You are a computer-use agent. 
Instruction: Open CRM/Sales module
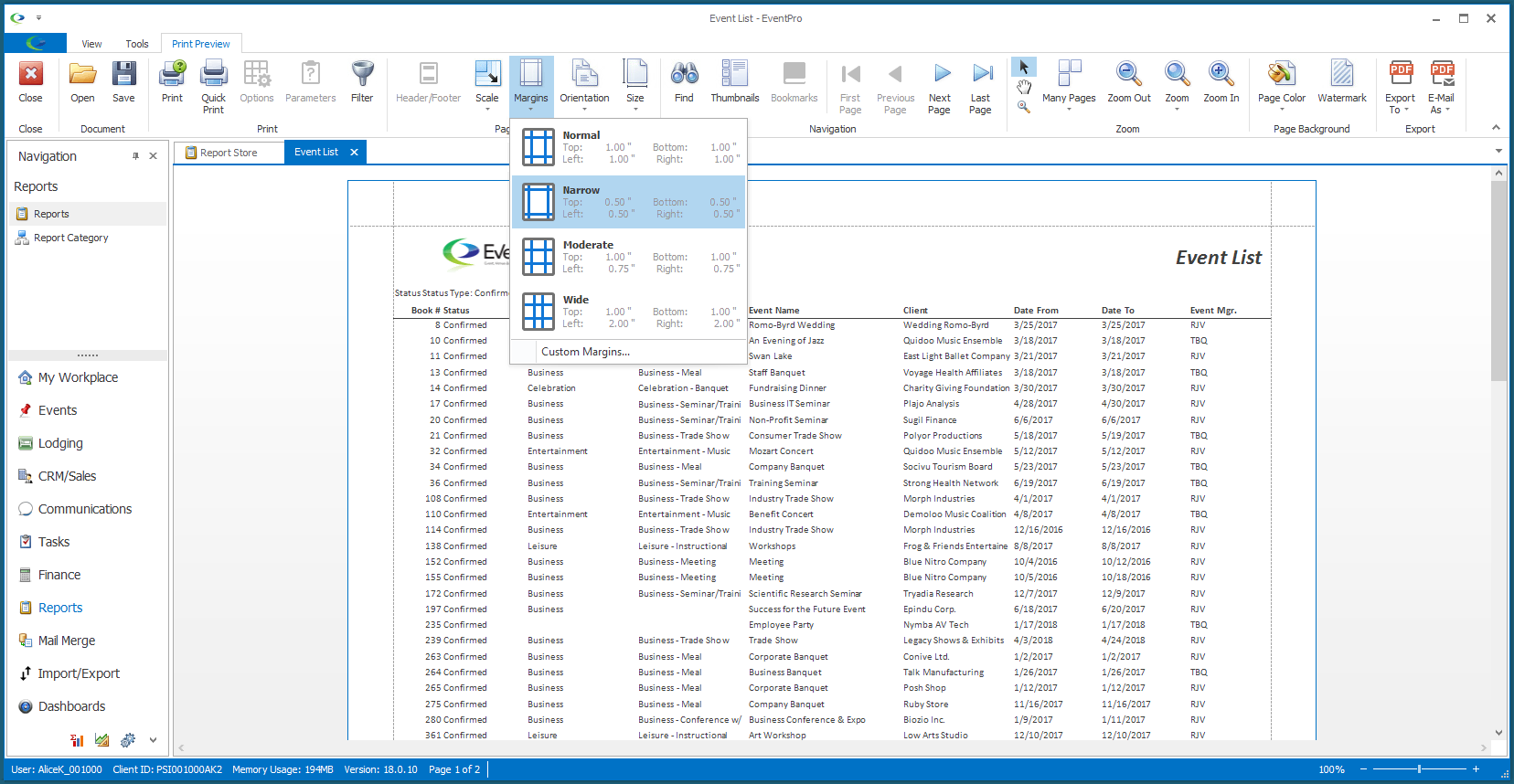(67, 476)
